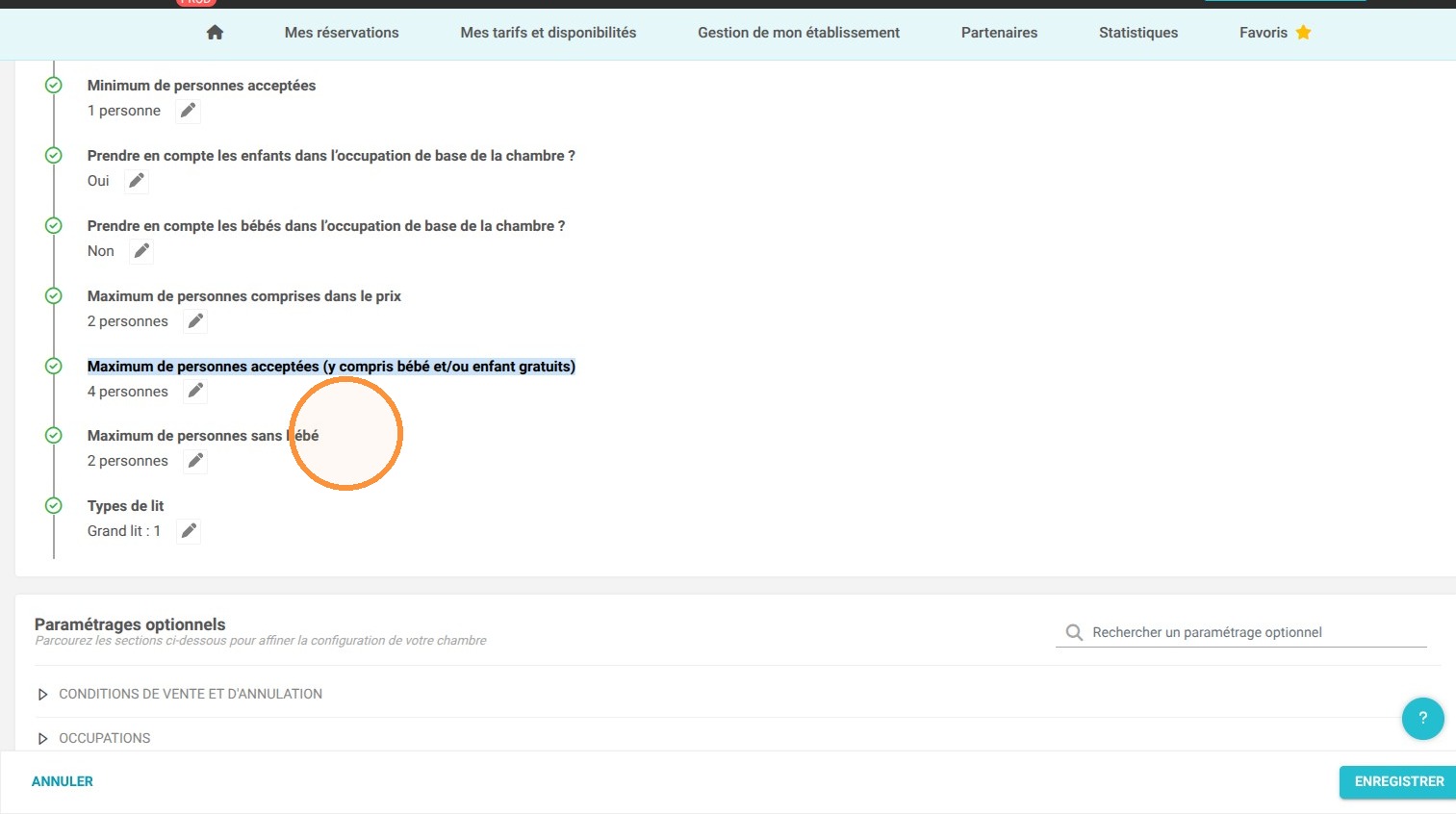
Task: Click the Favoris star icon
Action: point(1303,33)
